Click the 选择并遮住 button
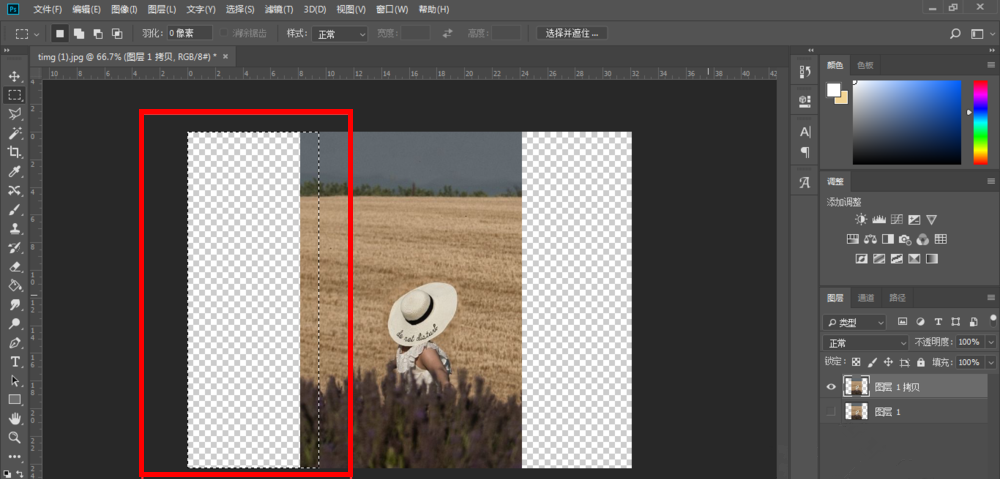 click(x=572, y=33)
